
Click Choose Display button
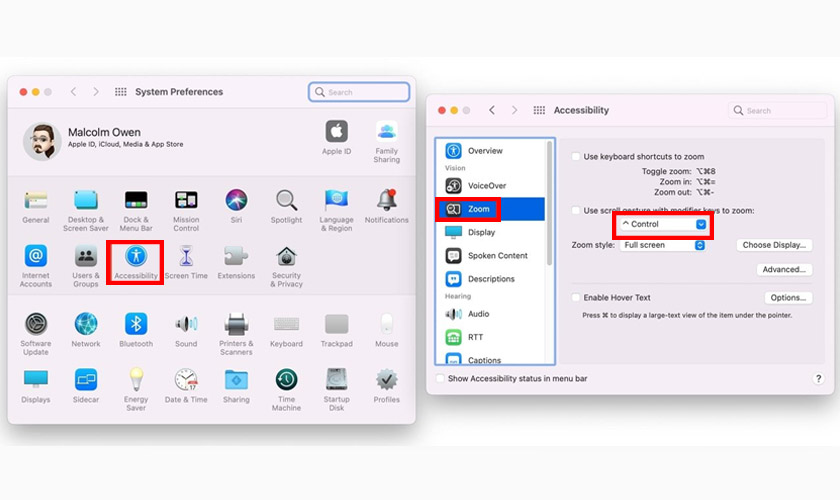click(x=774, y=245)
